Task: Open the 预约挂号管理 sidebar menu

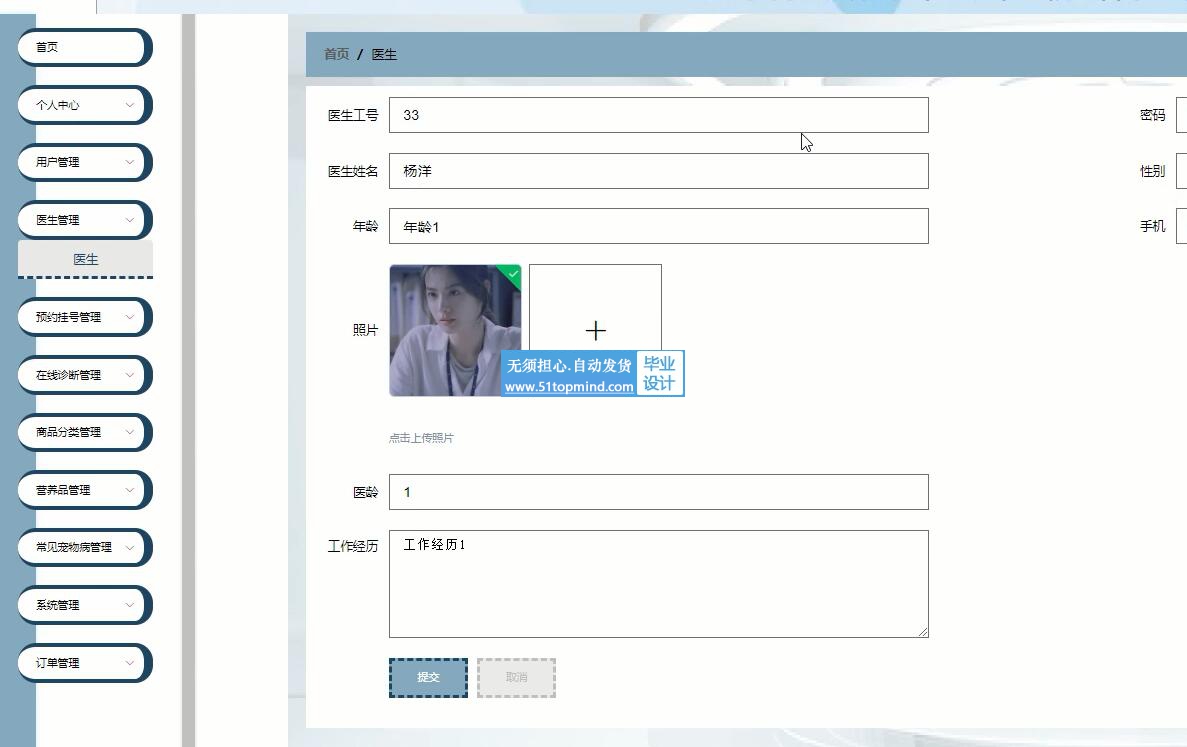Action: click(84, 317)
